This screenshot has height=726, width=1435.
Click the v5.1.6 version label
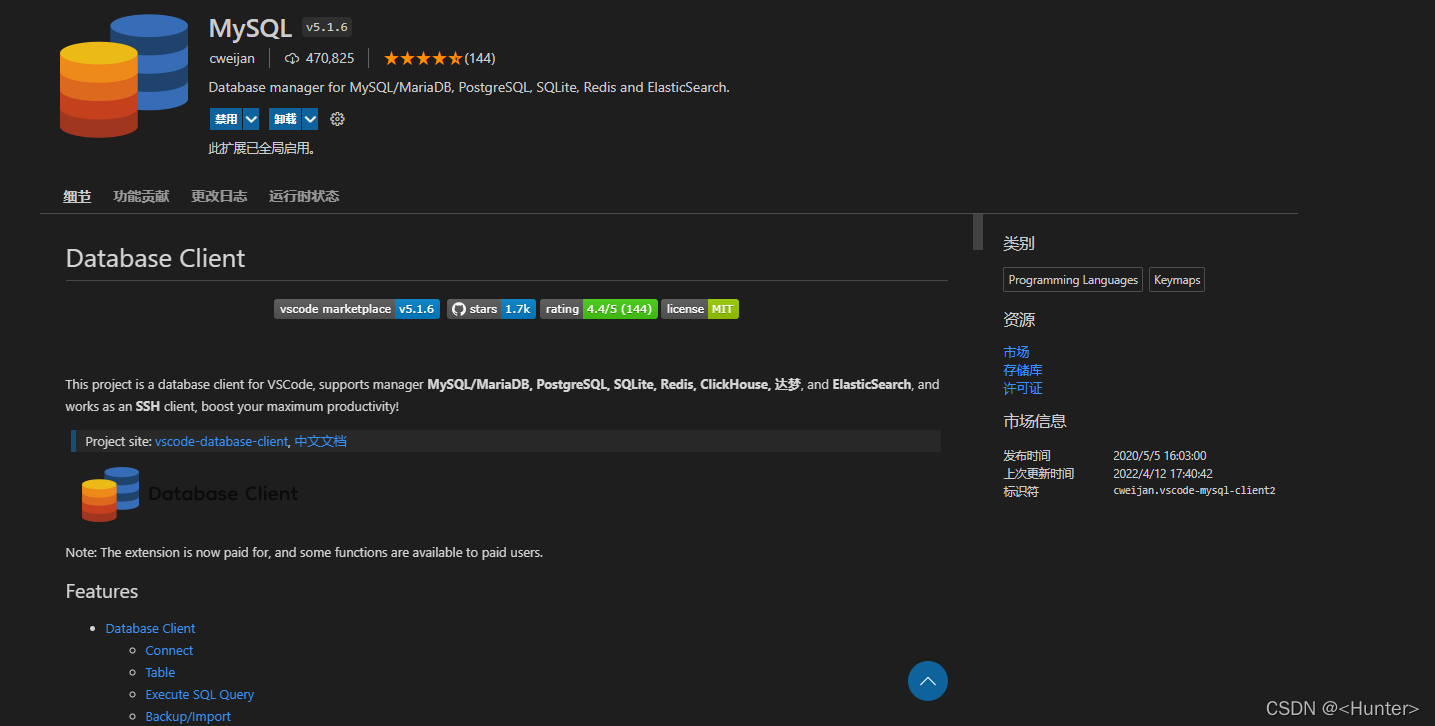(x=327, y=27)
